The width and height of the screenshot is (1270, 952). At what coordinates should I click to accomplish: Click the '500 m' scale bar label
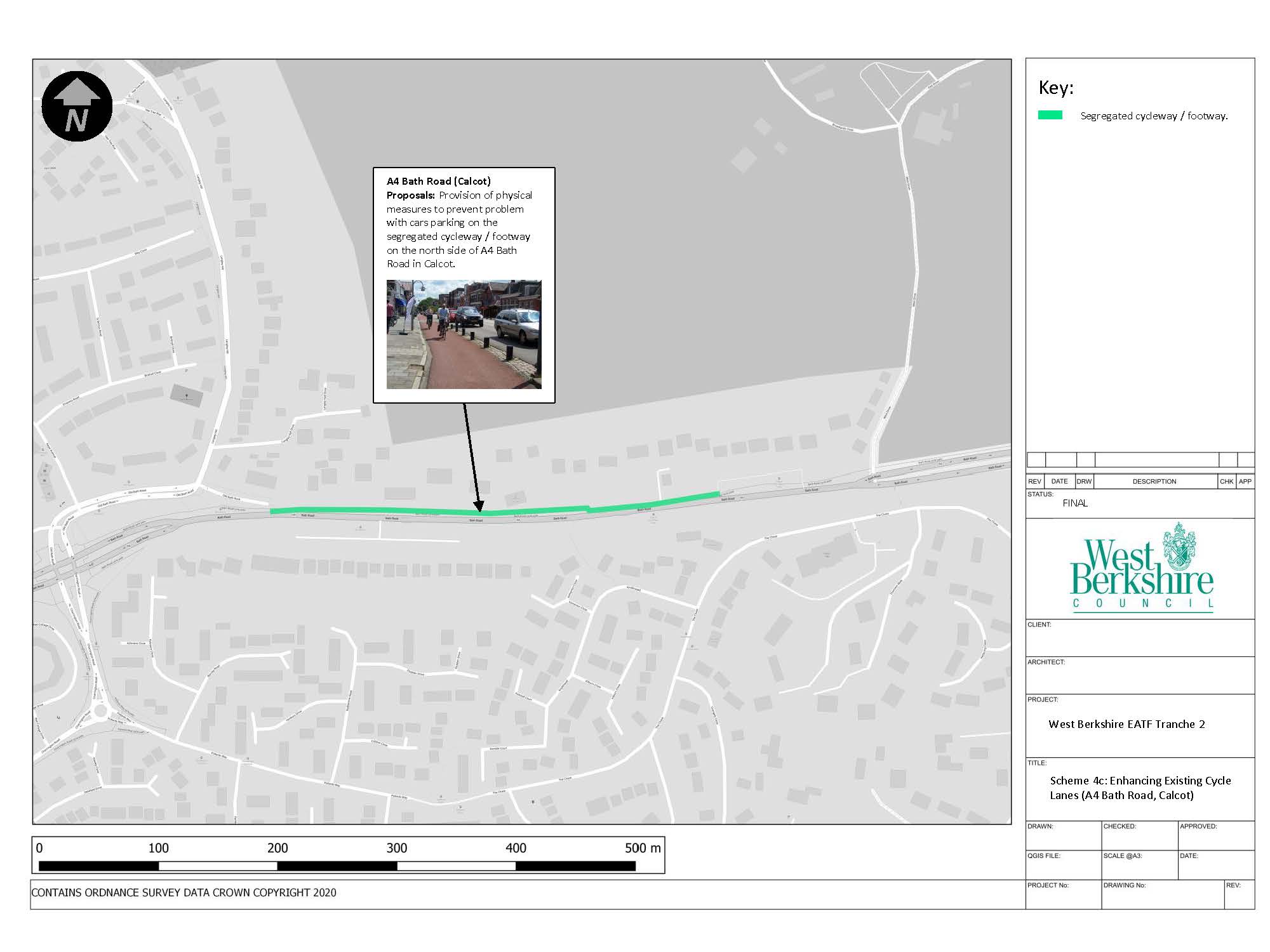(x=643, y=848)
